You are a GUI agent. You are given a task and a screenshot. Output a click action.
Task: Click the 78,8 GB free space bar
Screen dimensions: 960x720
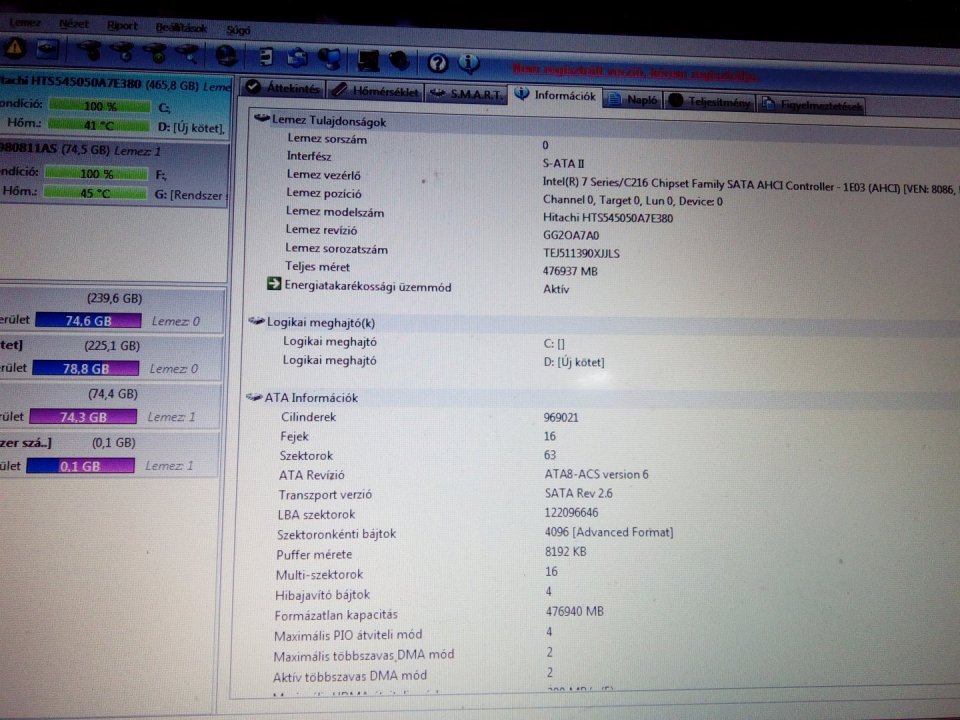(x=86, y=369)
